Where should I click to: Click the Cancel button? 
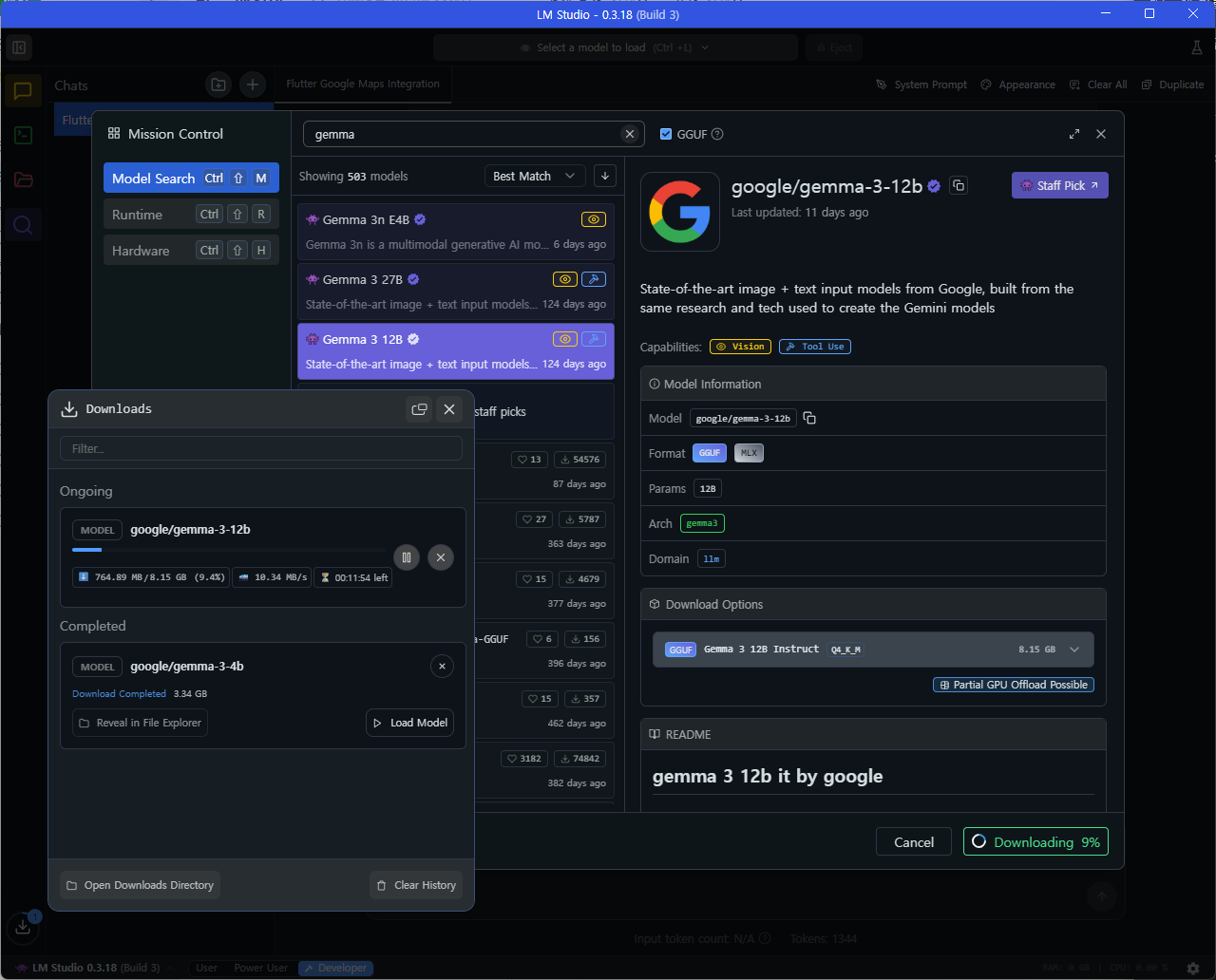coord(914,842)
